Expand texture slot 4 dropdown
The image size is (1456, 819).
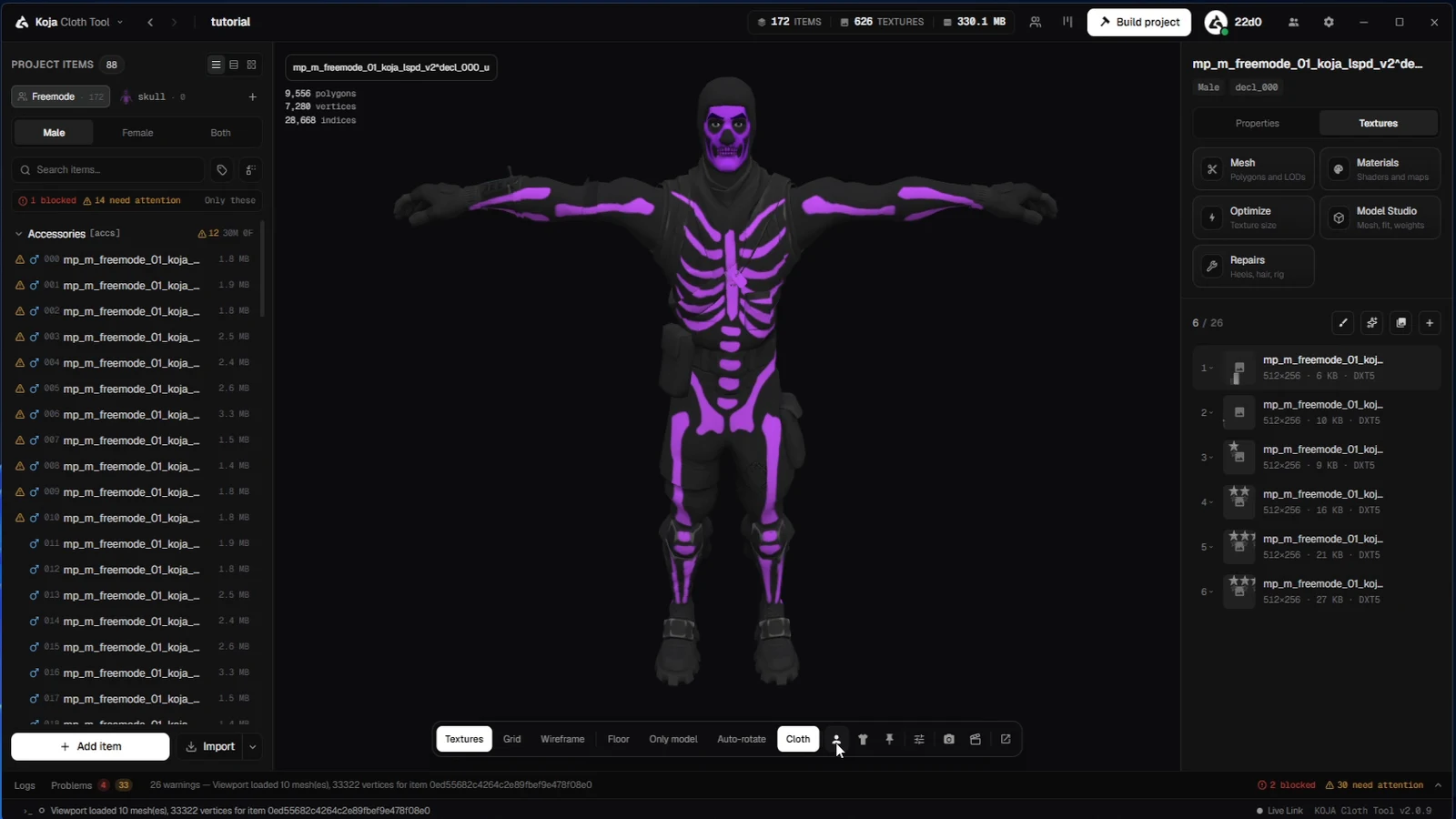1207,502
